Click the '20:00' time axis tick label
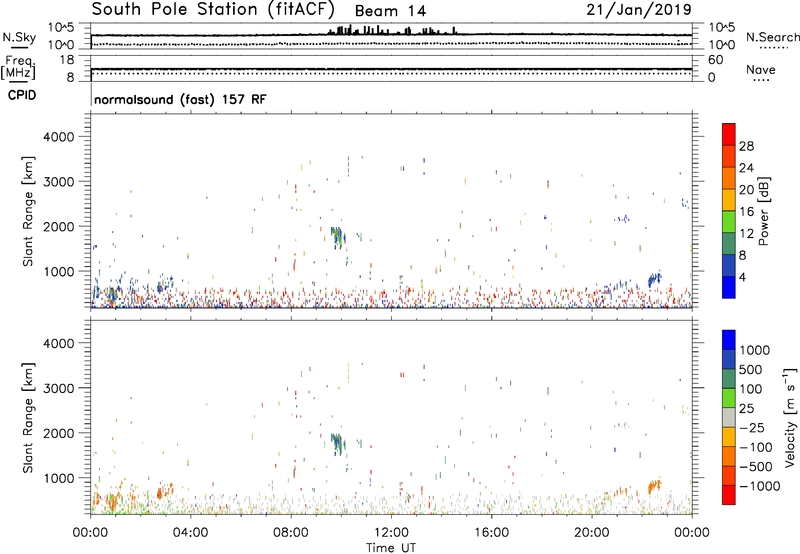Image resolution: width=800 pixels, height=554 pixels. coord(591,533)
